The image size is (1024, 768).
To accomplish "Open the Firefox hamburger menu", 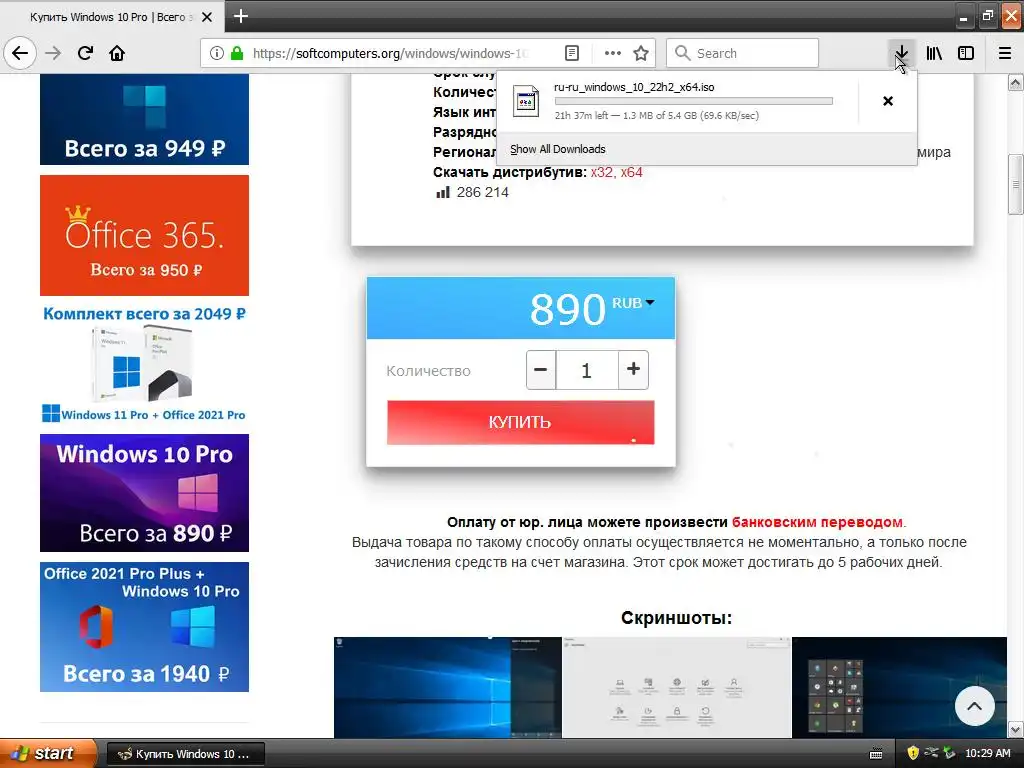I will [x=1005, y=53].
